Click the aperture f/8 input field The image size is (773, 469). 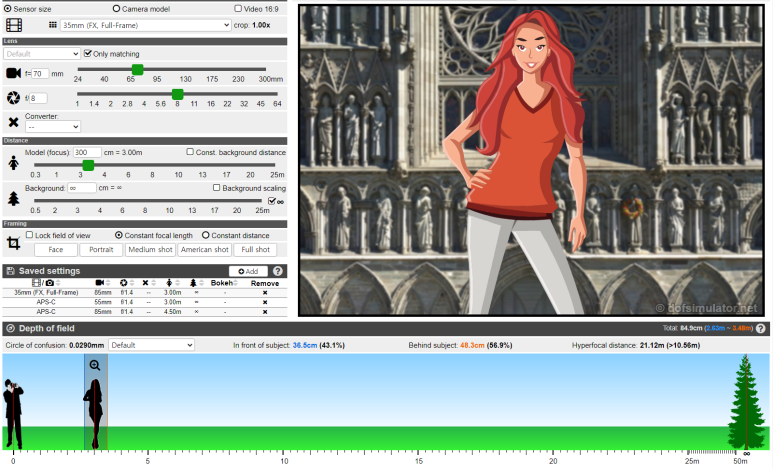click(x=38, y=98)
